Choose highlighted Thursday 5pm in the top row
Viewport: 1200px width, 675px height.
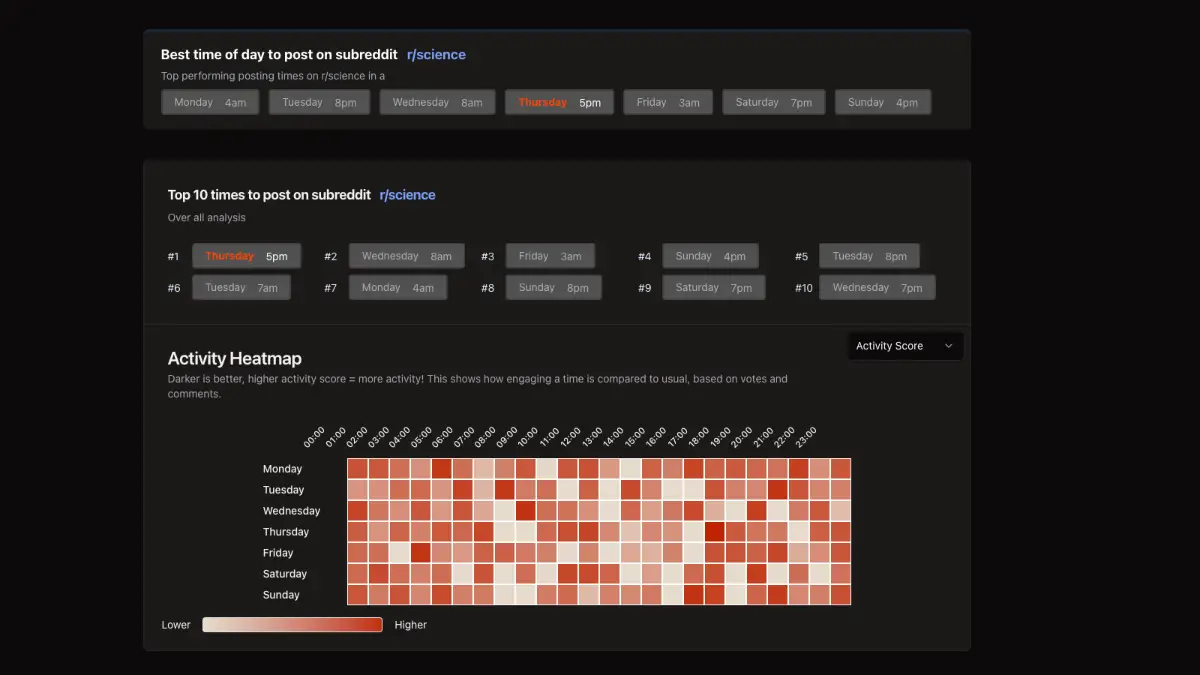coord(559,102)
